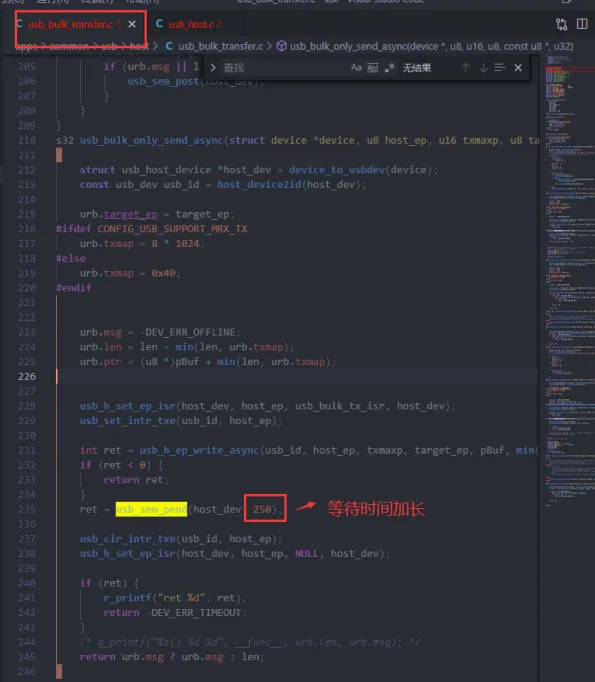Go to the previous match arrow
Image resolution: width=595 pixels, height=682 pixels.
tap(466, 67)
